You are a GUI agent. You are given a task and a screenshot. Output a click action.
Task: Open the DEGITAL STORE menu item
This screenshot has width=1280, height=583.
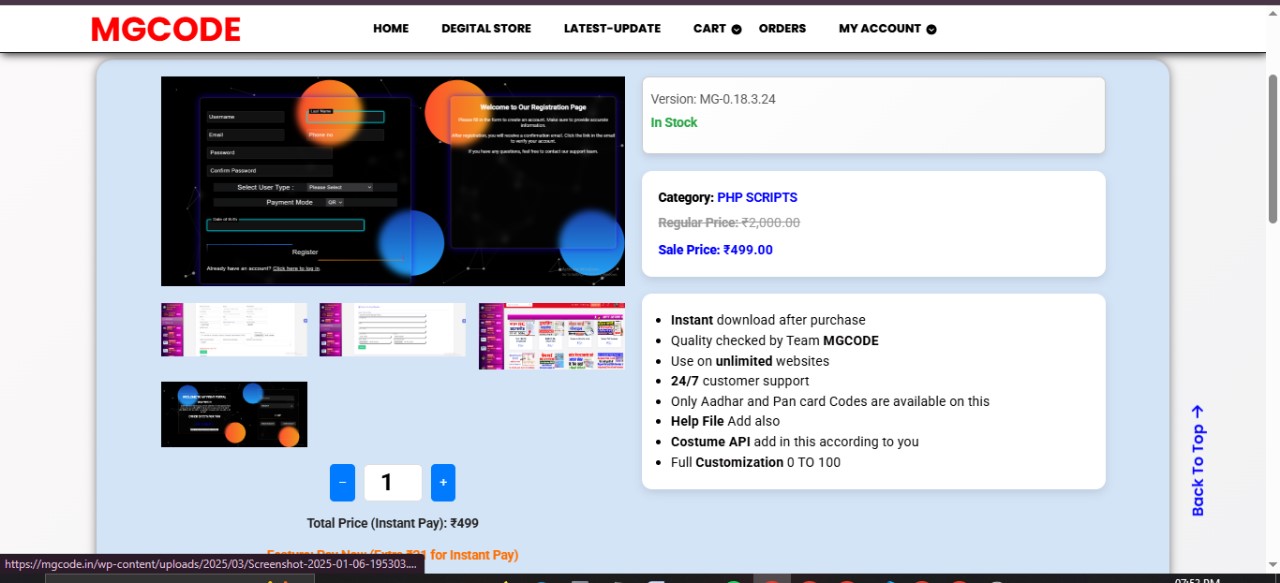(x=486, y=28)
